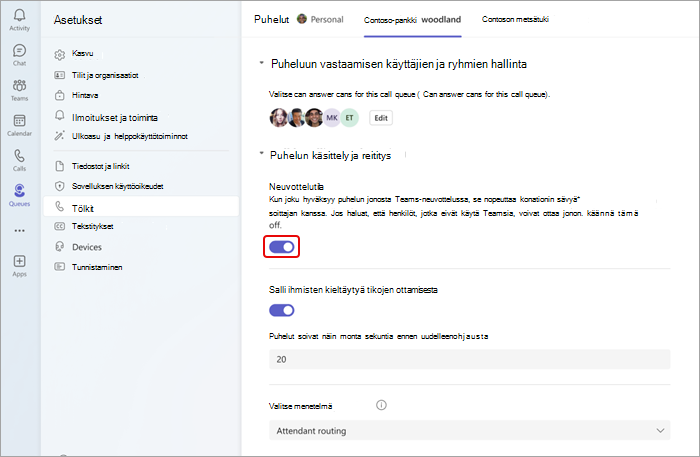Click the lock icon beside Hintava

59,95
